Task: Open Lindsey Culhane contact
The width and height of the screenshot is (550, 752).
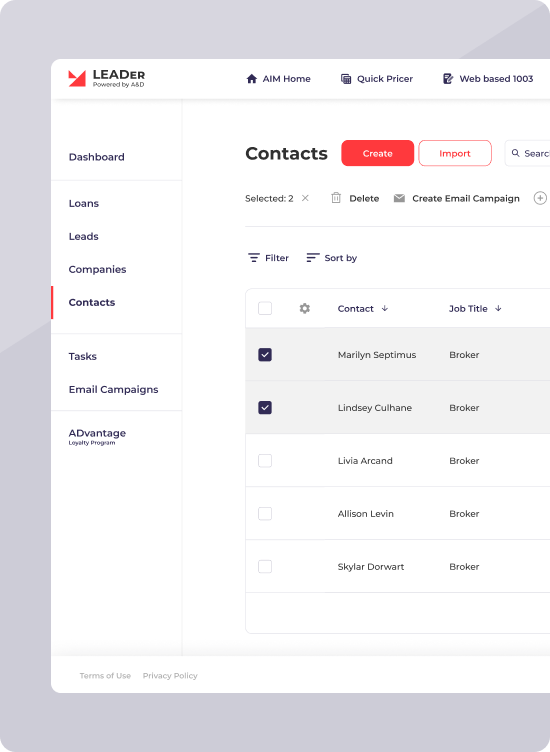Action: click(374, 408)
